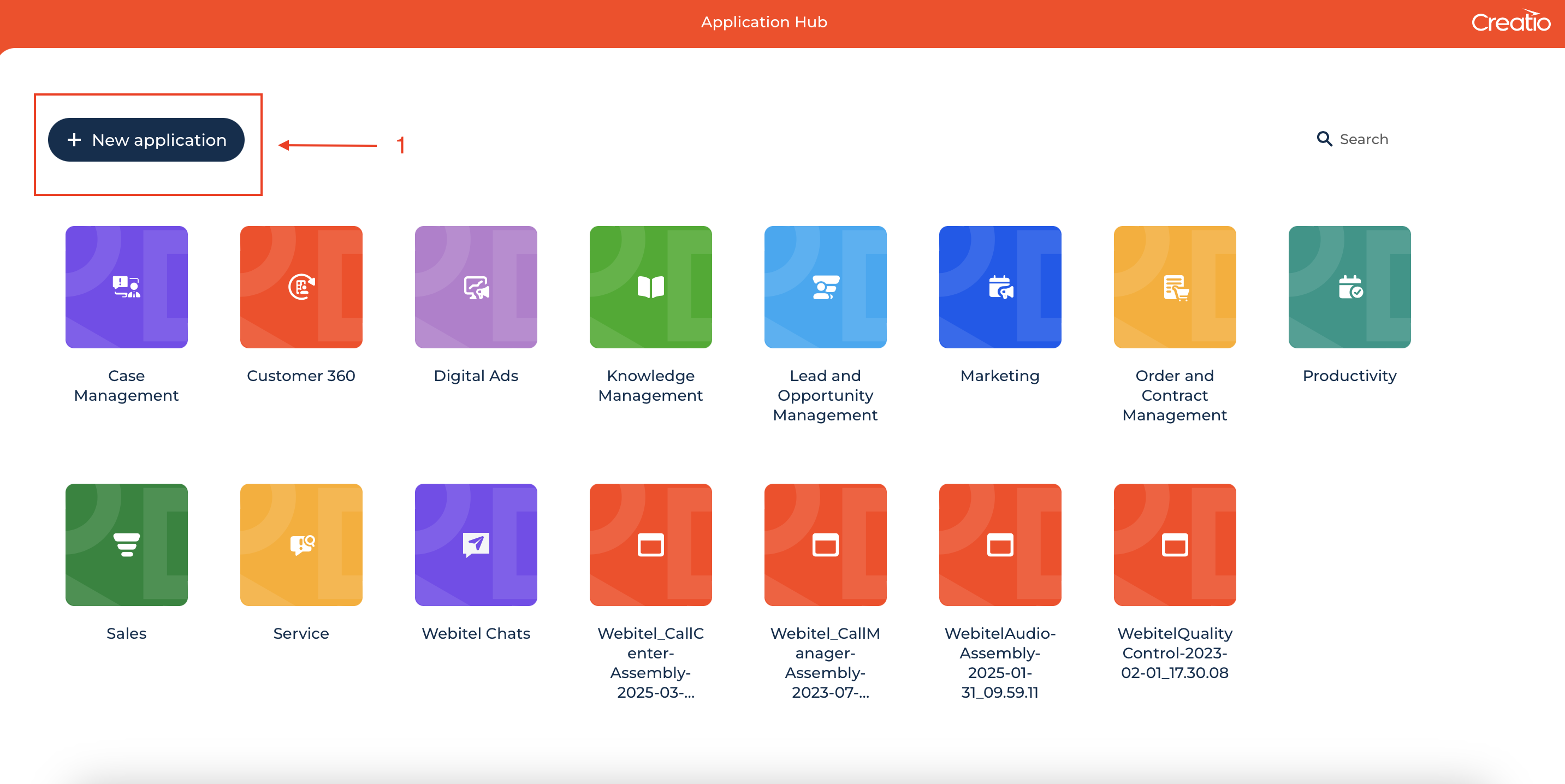Screen dimensions: 1565x784
Task: Click the Lead and Opportunity Management label
Action: tap(825, 395)
